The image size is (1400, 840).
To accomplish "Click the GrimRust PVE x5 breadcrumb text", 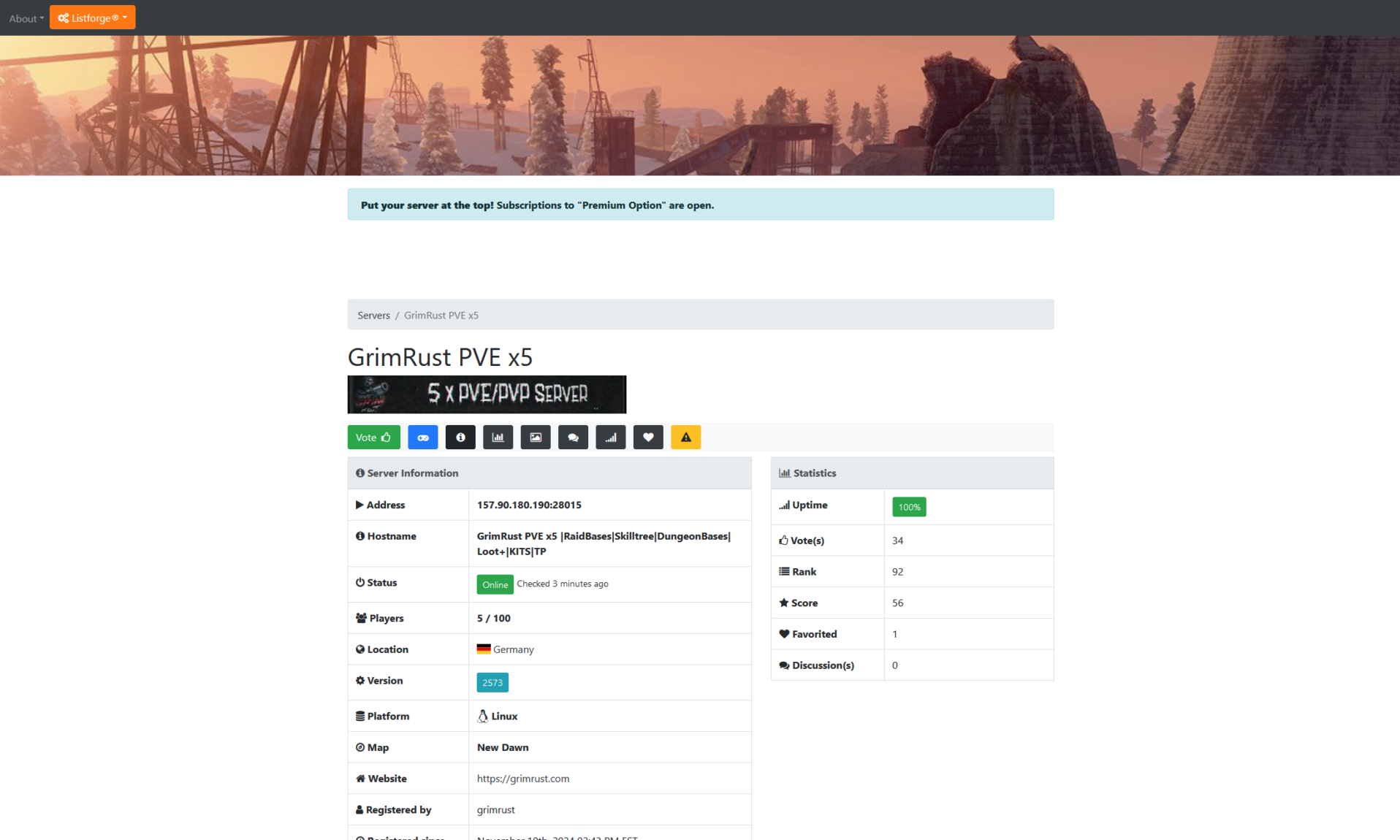I will tap(441, 316).
